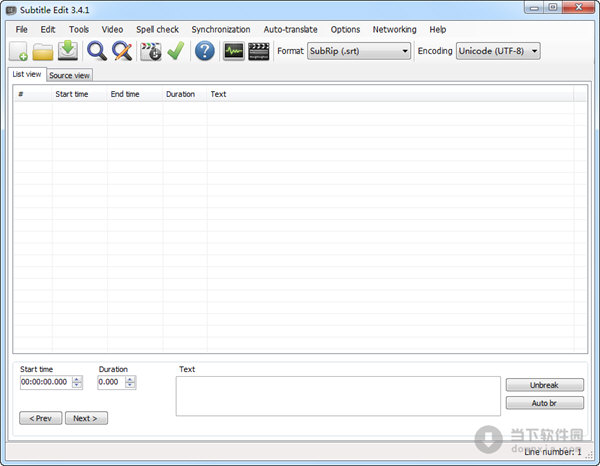
Task: Open the Synchronization menu
Action: coord(221,29)
